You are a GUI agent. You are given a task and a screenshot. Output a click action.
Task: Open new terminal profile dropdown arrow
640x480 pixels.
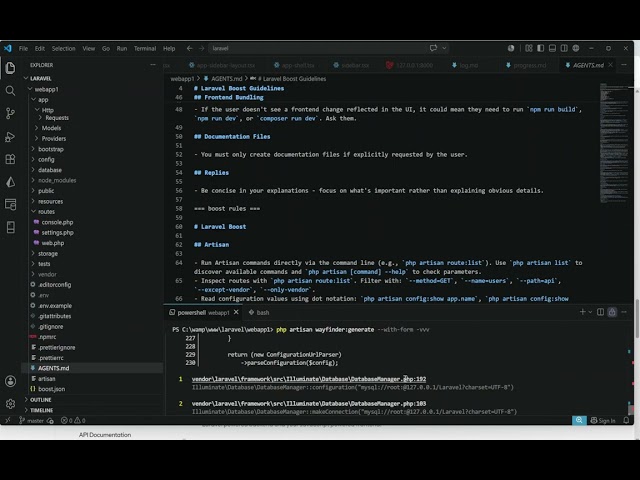click(590, 312)
